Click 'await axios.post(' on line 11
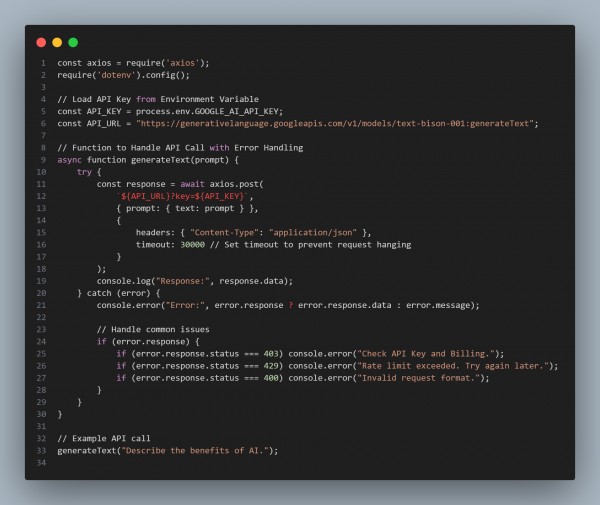Viewport: 600px width, 505px height. point(222,184)
